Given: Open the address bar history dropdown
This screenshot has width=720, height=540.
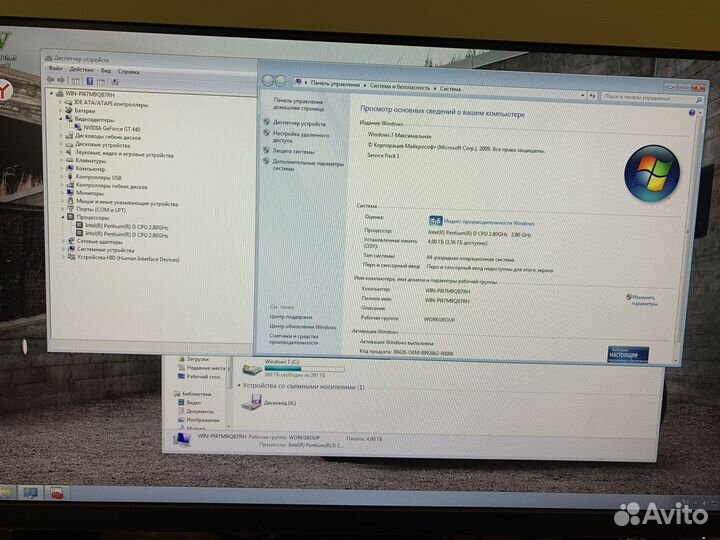Looking at the screenshot, I should click(x=583, y=96).
